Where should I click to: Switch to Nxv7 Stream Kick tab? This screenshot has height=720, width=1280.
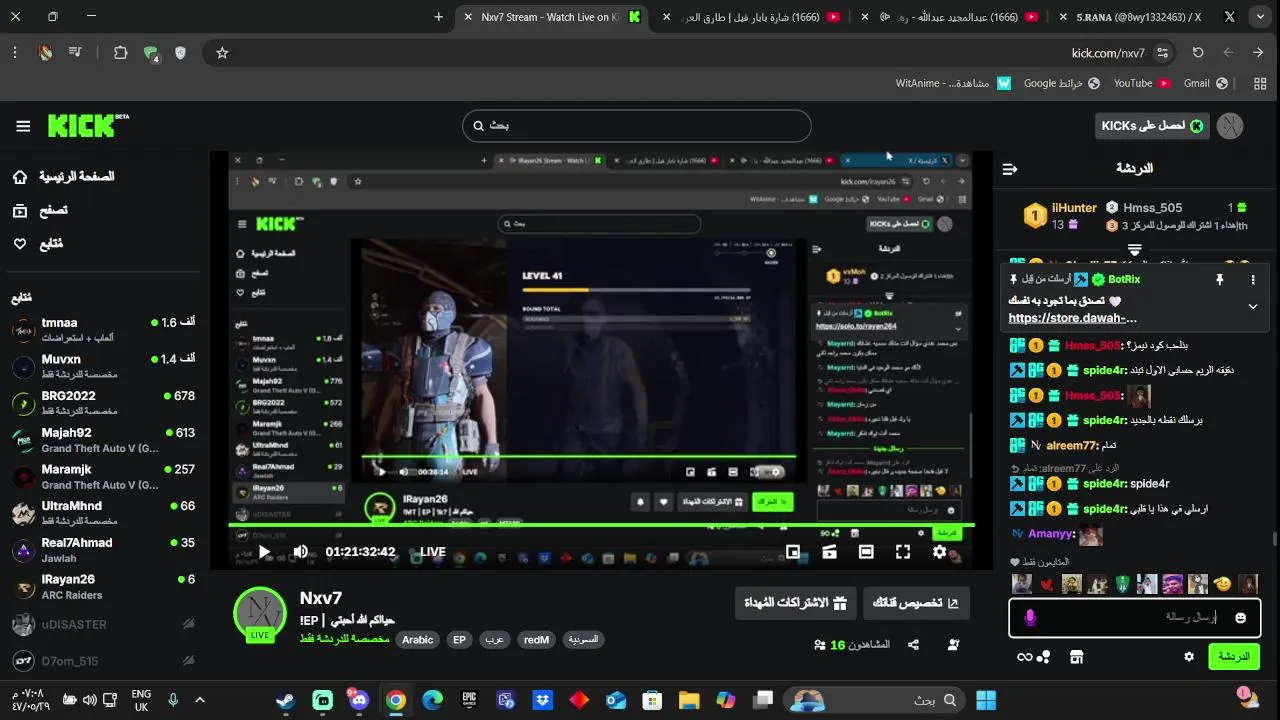click(552, 17)
